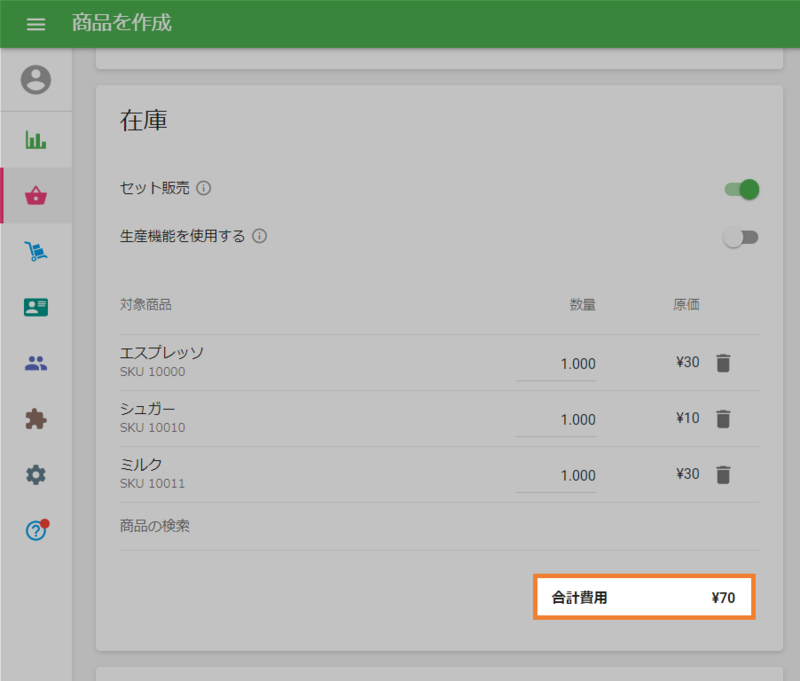The width and height of the screenshot is (800, 681).
Task: Open employees section with the people icon
Action: click(x=36, y=363)
